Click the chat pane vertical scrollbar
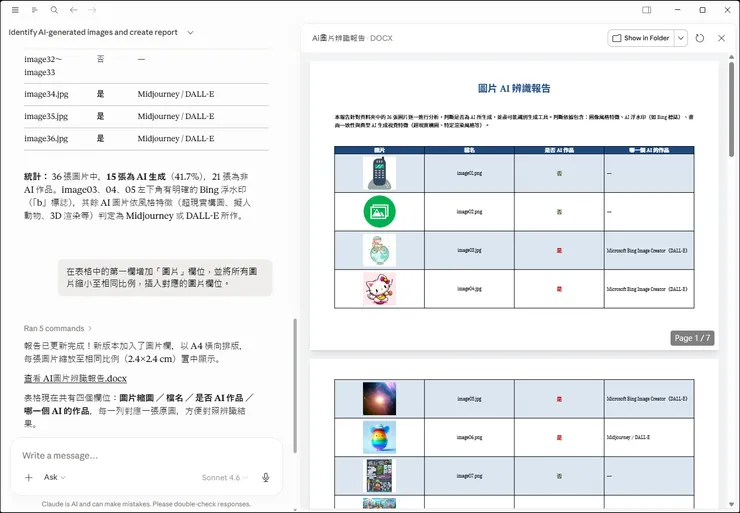This screenshot has width=740, height=513. pos(295,386)
